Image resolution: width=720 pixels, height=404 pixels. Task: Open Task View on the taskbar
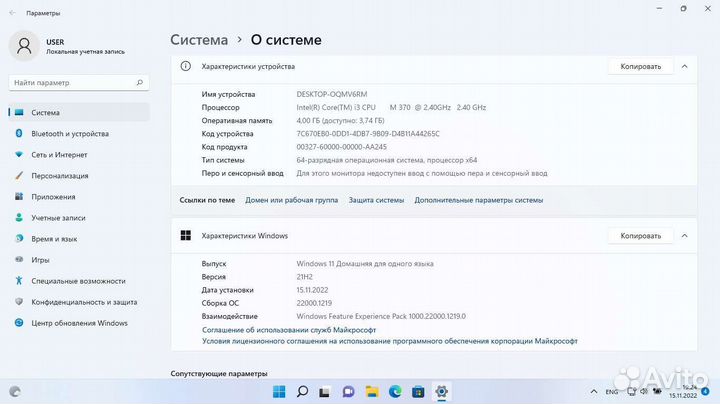pyautogui.click(x=325, y=392)
